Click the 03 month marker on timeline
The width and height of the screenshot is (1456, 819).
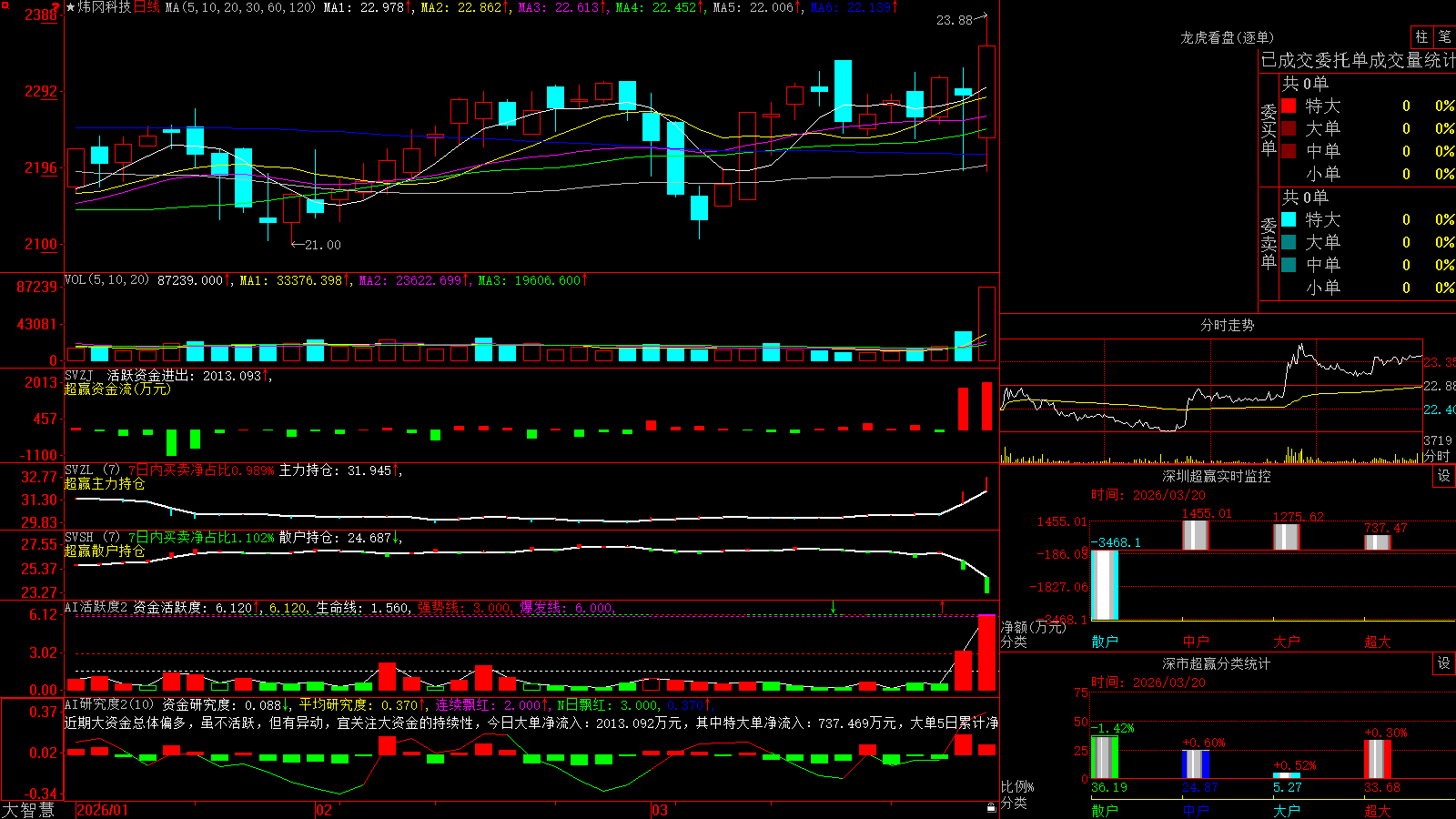tap(660, 810)
